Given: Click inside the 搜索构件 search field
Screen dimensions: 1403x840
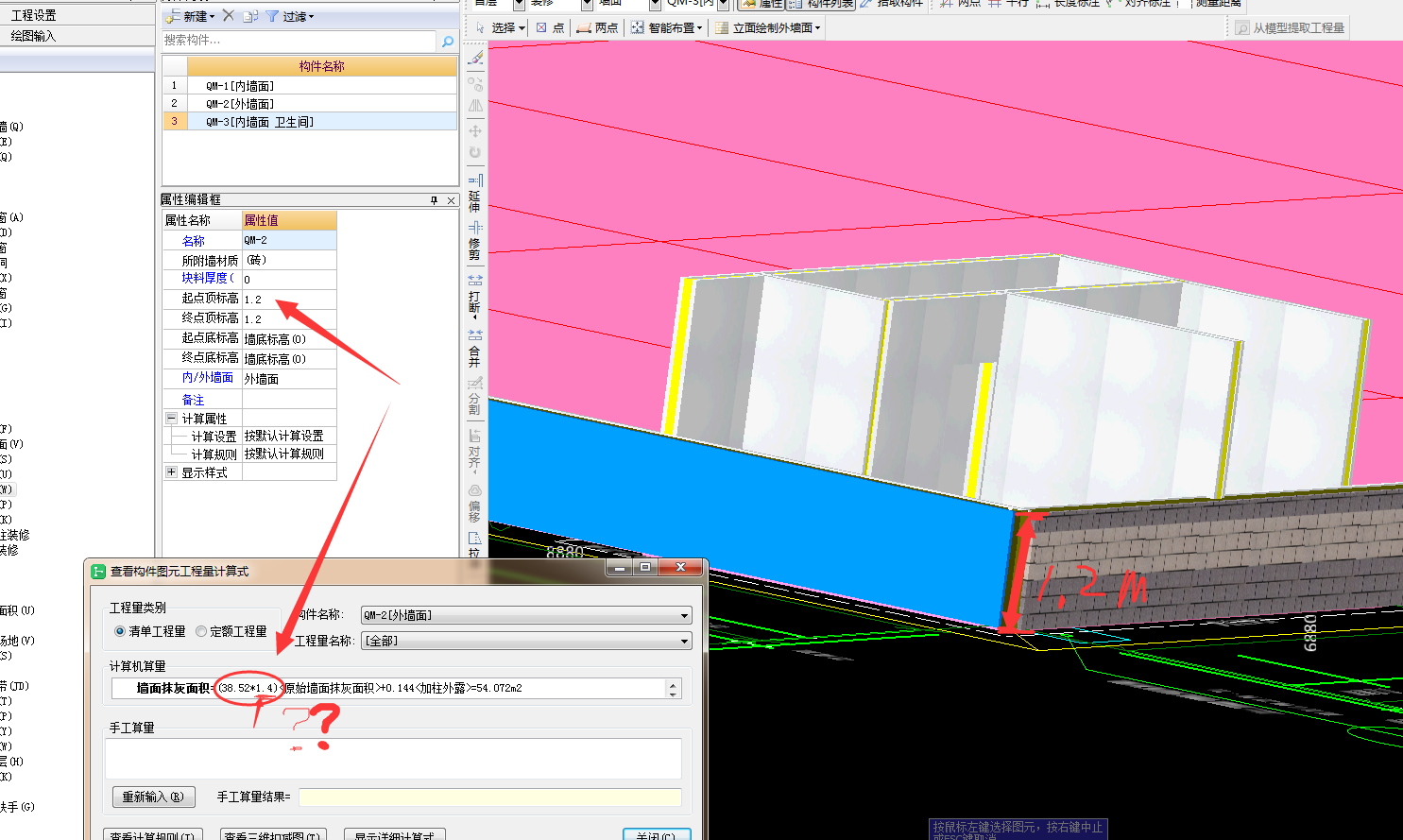Looking at the screenshot, I should click(x=299, y=41).
